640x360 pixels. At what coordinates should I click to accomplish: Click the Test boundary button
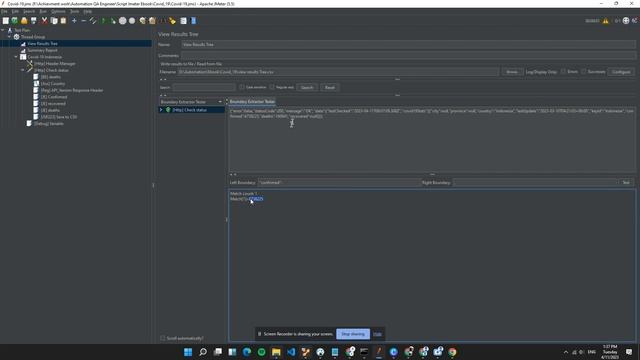point(626,182)
